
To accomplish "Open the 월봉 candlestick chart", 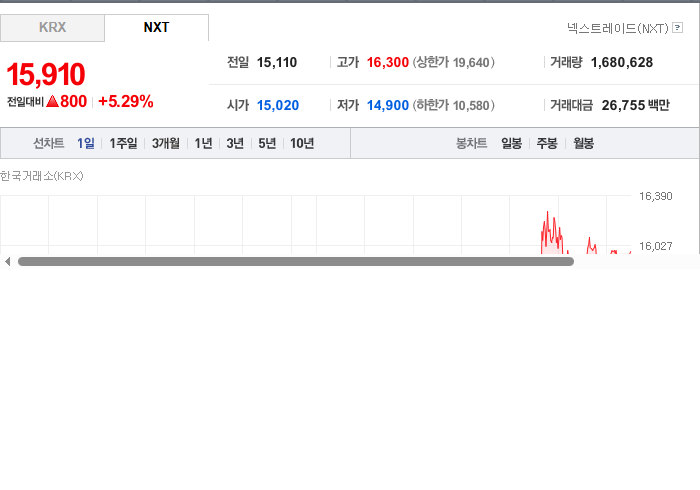I will tap(583, 143).
